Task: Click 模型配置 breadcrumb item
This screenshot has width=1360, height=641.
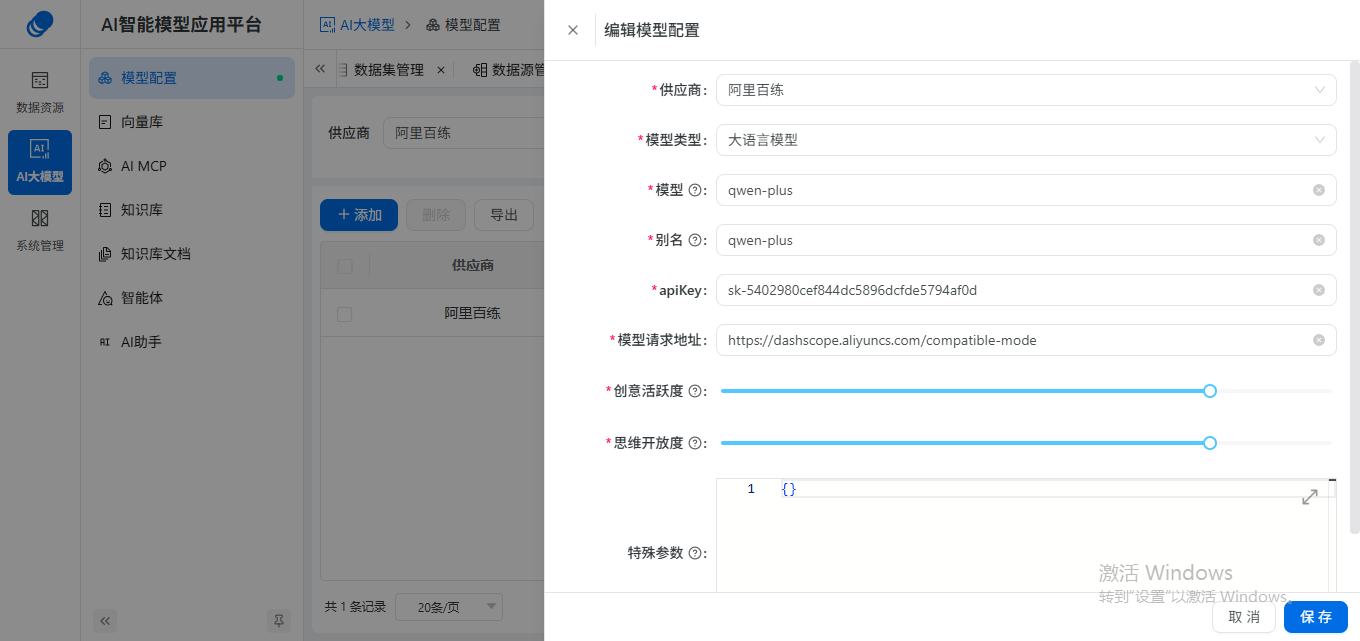Action: (463, 25)
